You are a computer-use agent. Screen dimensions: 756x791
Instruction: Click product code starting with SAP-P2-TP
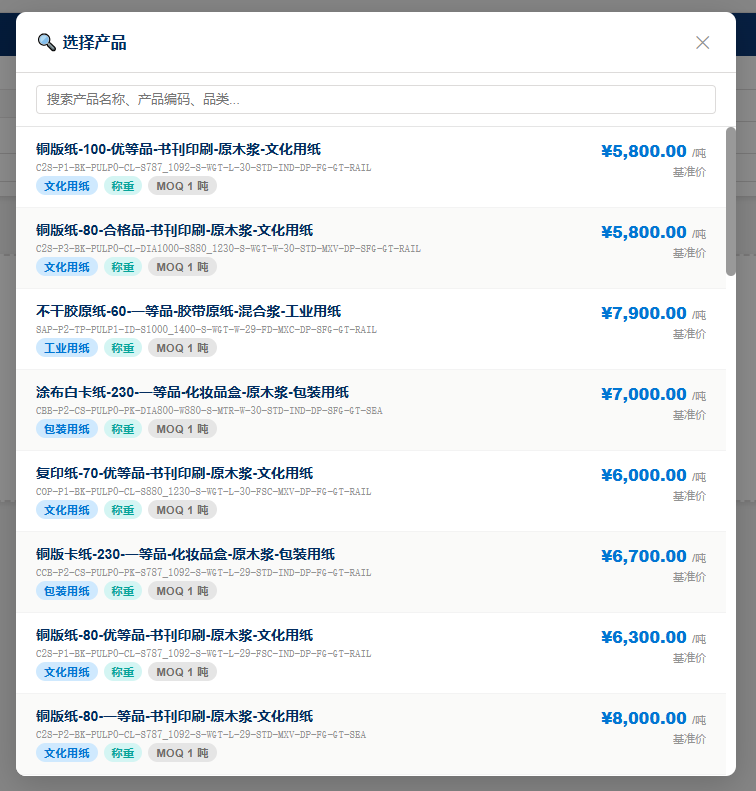pos(206,329)
